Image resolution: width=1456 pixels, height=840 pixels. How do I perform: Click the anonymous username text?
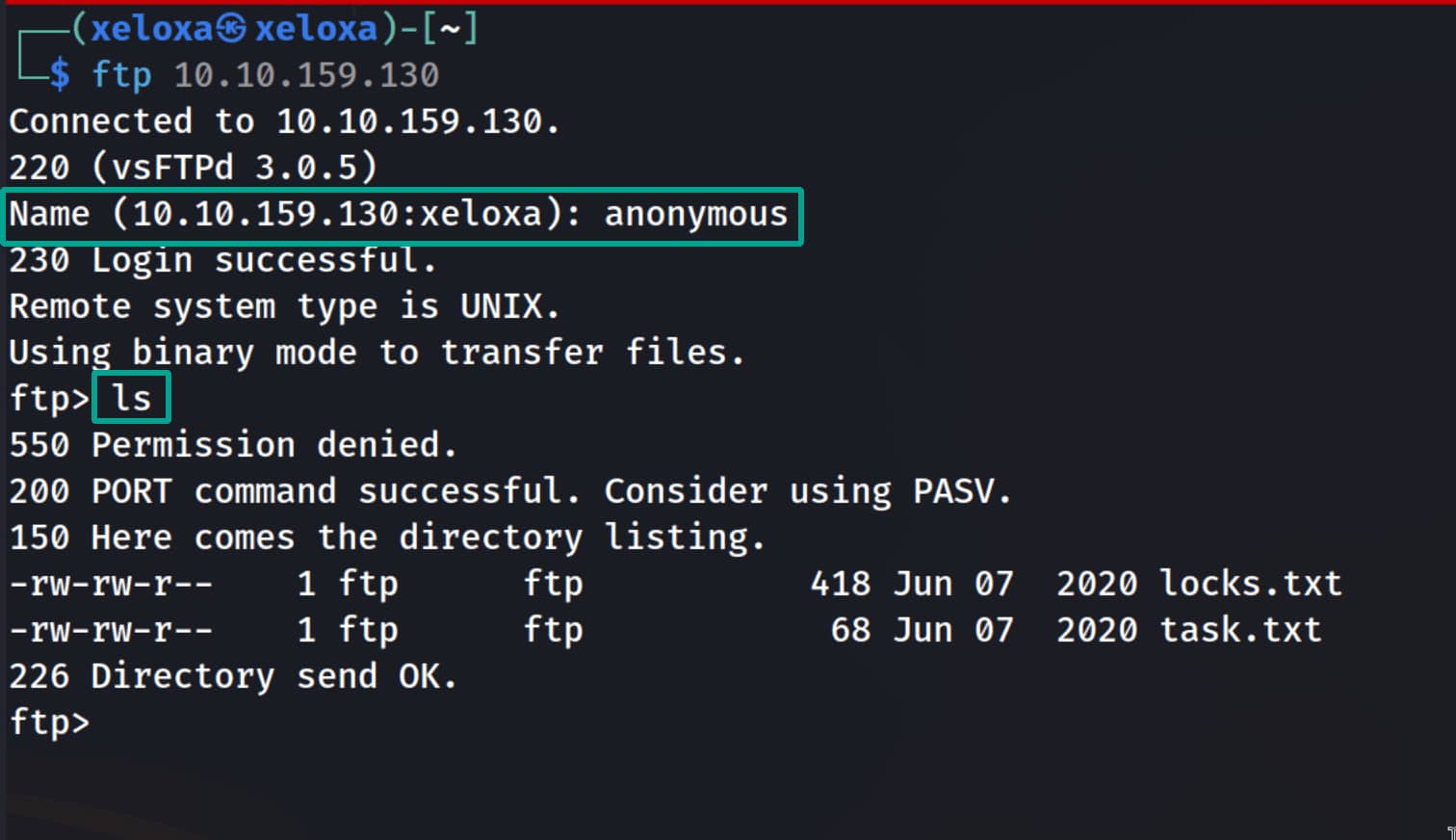click(x=695, y=214)
